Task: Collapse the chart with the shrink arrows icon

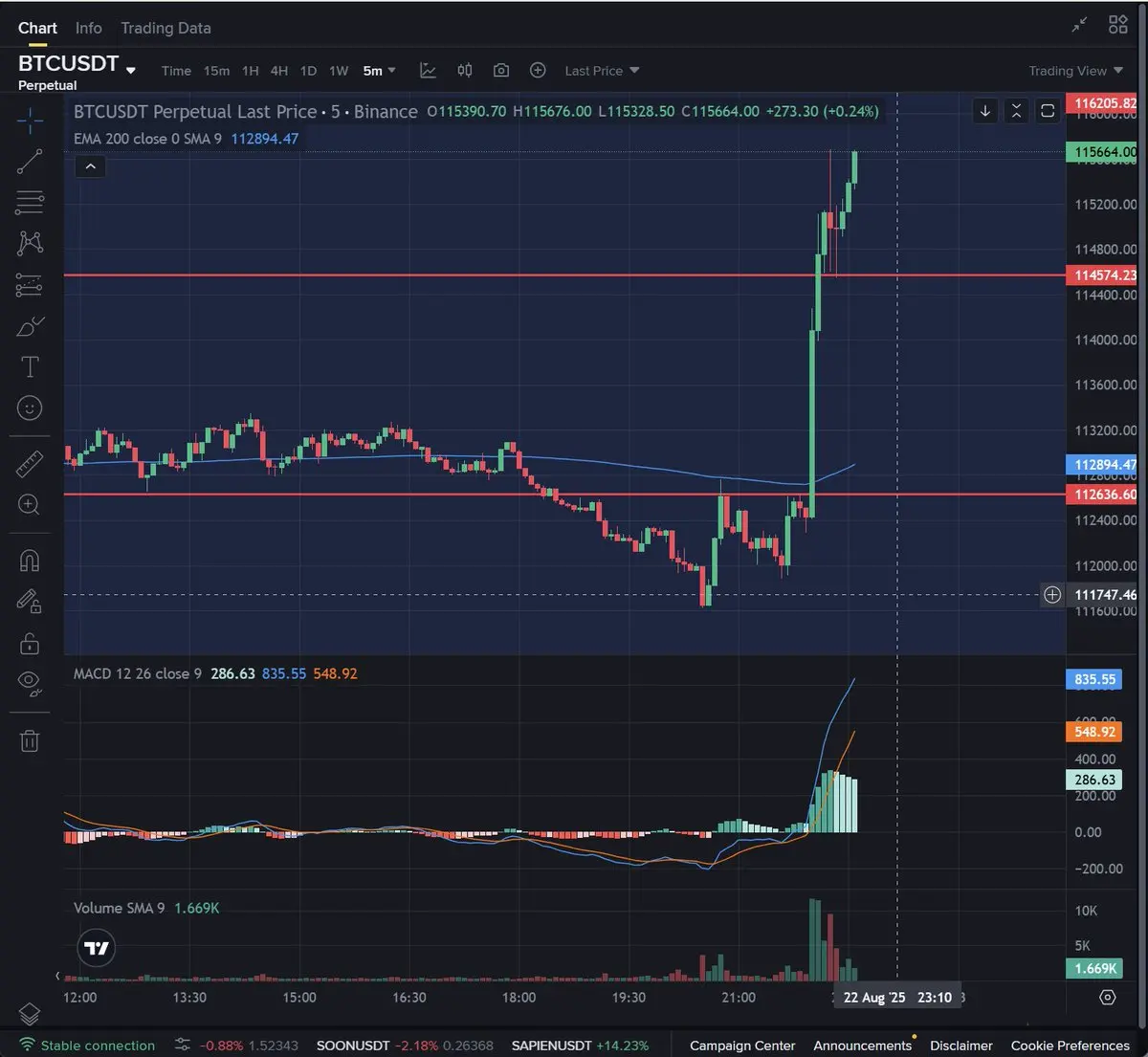Action: click(x=1079, y=25)
